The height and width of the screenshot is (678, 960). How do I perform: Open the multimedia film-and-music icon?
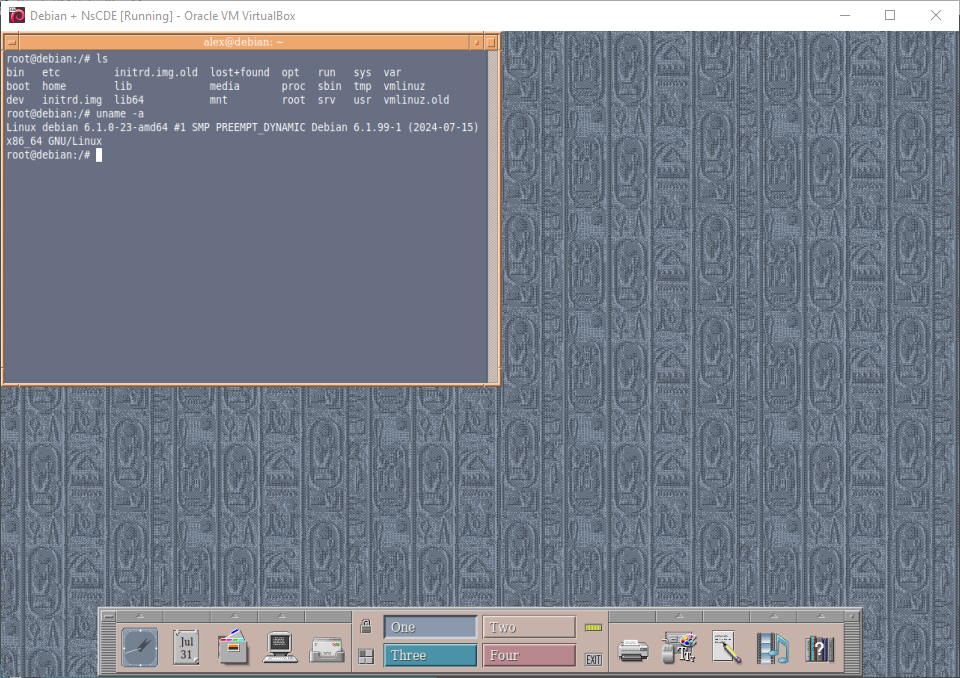point(772,648)
